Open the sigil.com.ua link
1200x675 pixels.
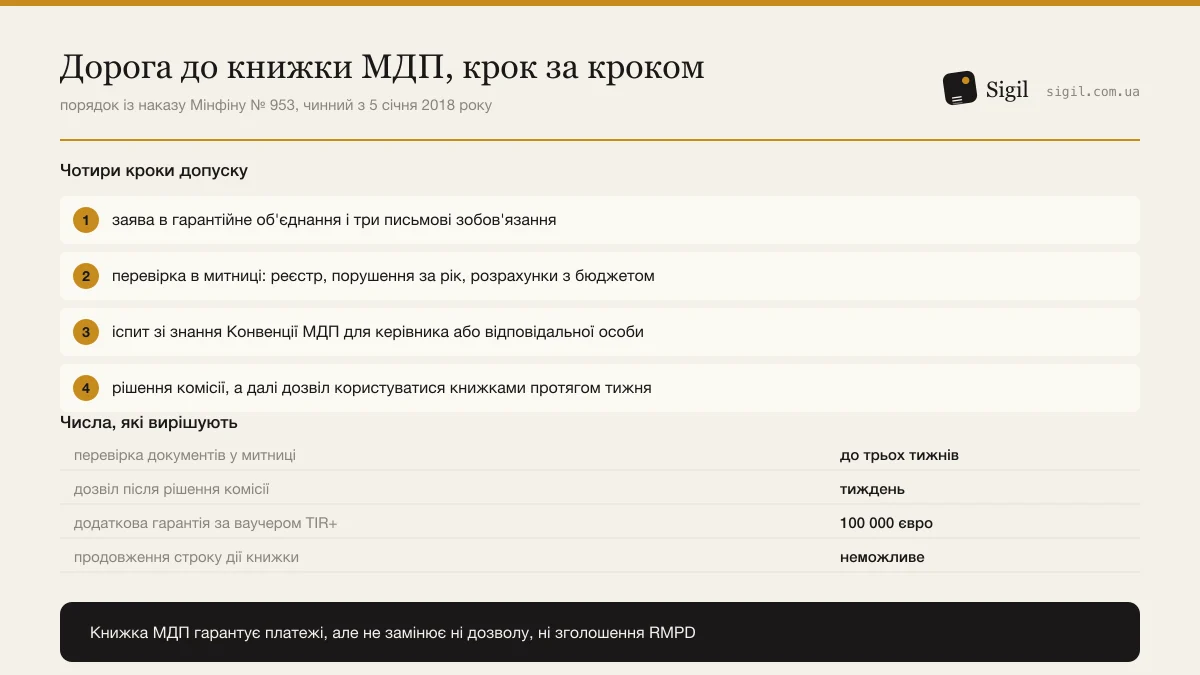(1093, 91)
